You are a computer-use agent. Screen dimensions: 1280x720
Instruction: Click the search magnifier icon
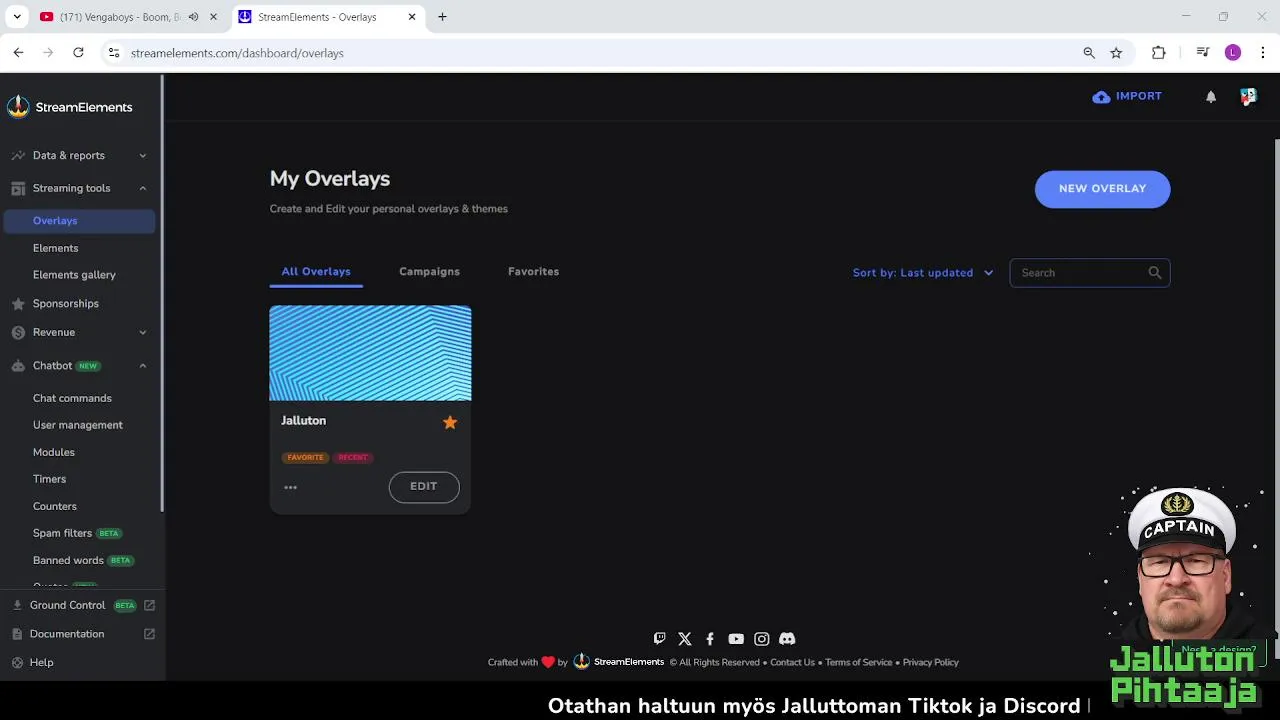[x=1155, y=273]
